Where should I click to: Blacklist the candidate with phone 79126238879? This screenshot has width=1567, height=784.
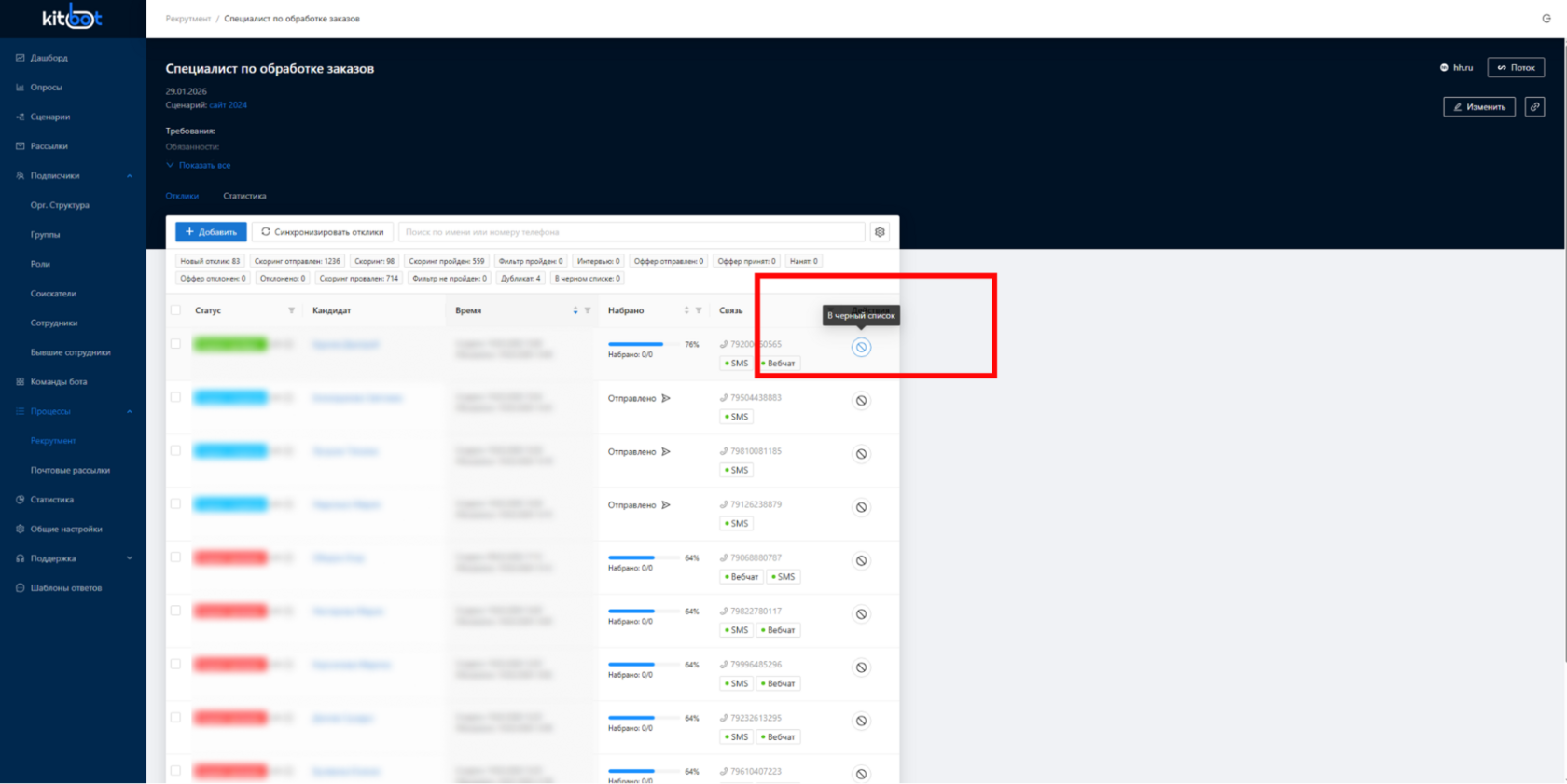click(861, 507)
